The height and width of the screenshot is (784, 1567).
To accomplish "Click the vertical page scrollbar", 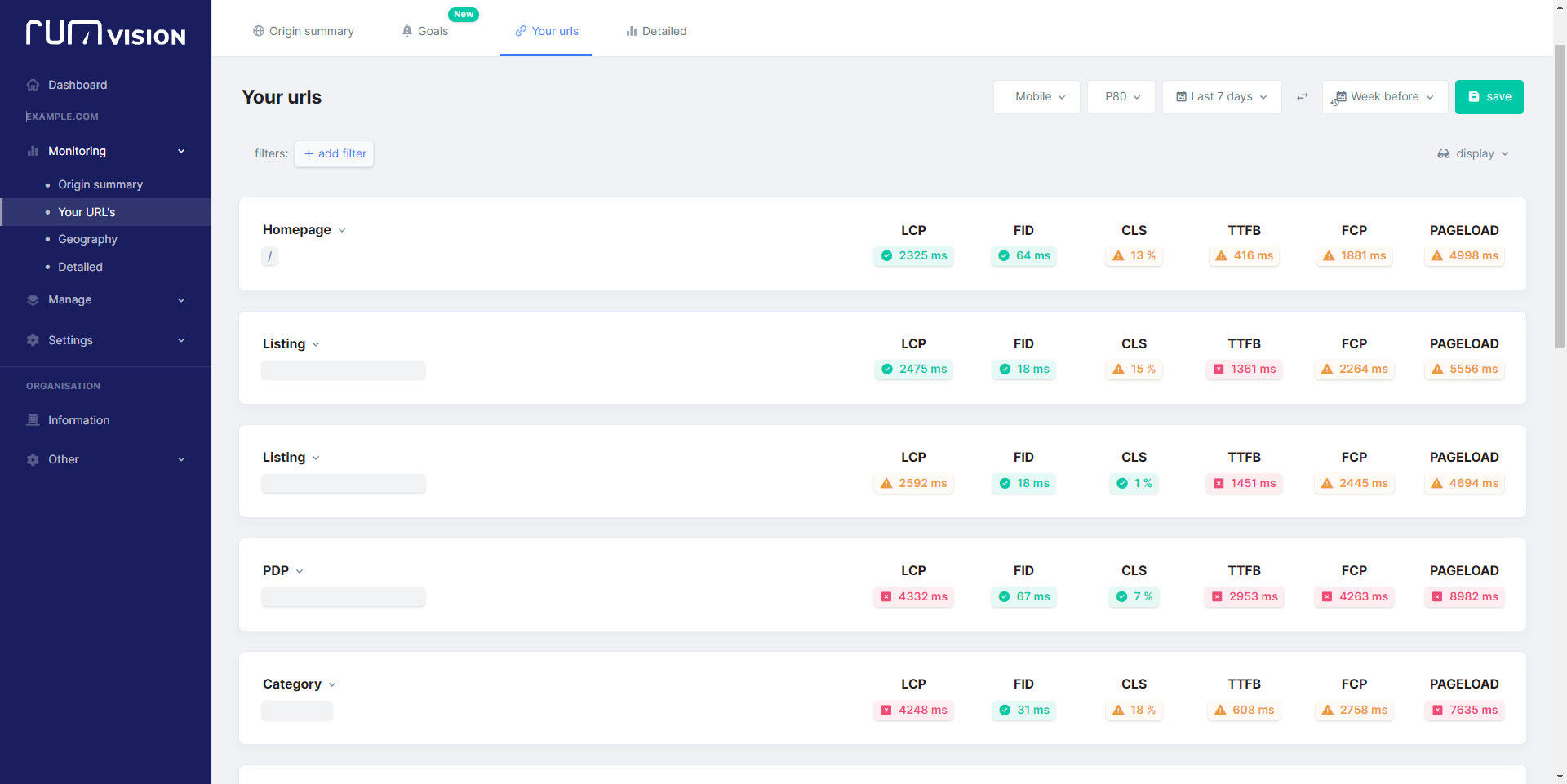I will (1560, 196).
